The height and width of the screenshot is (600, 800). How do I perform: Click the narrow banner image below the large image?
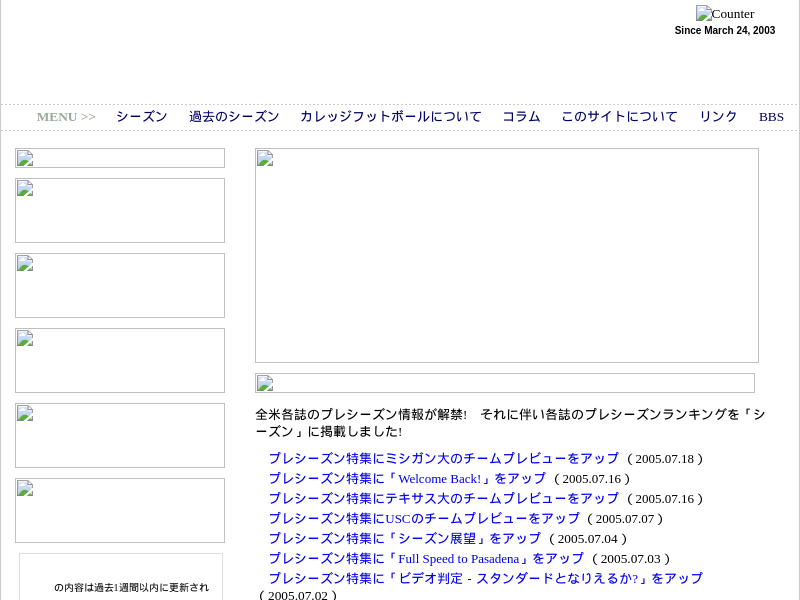pyautogui.click(x=504, y=383)
